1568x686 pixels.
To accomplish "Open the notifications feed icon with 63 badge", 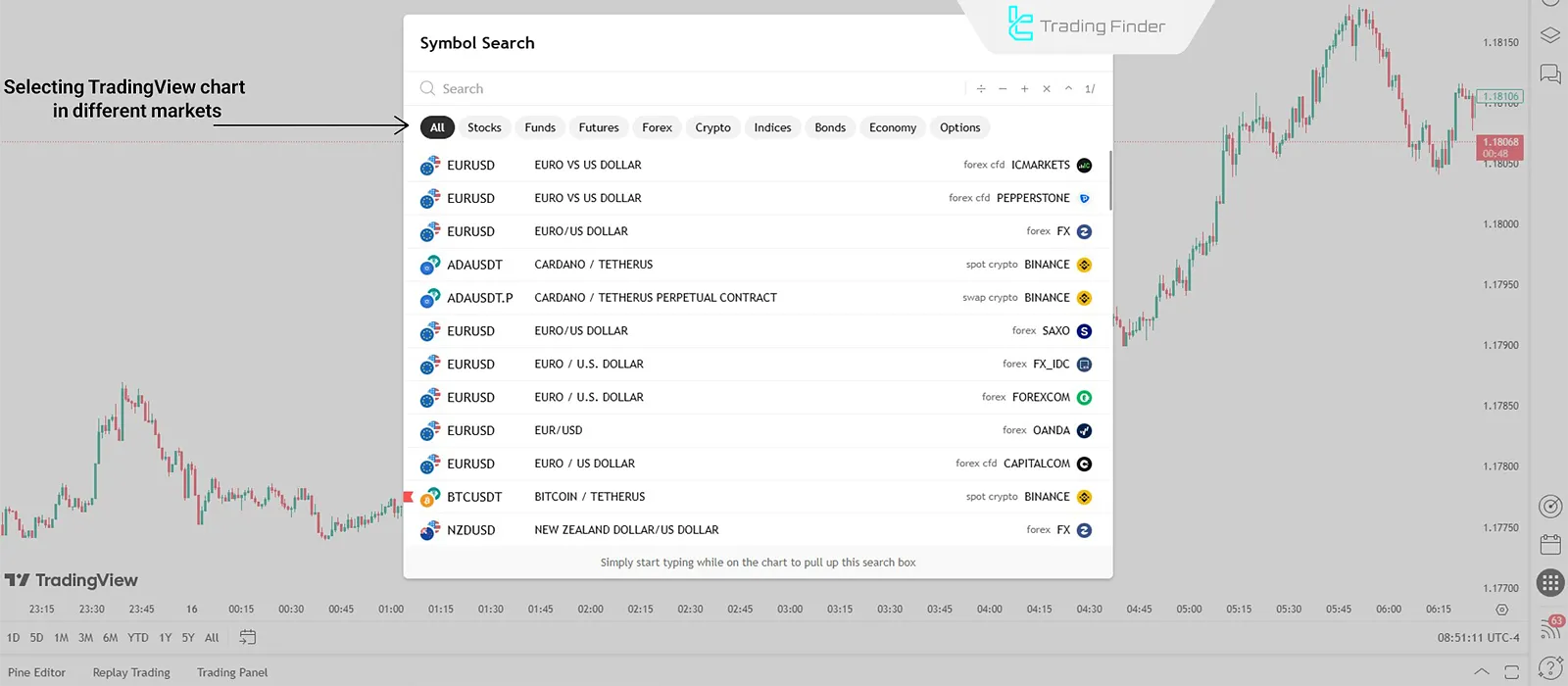I will pos(1550,627).
